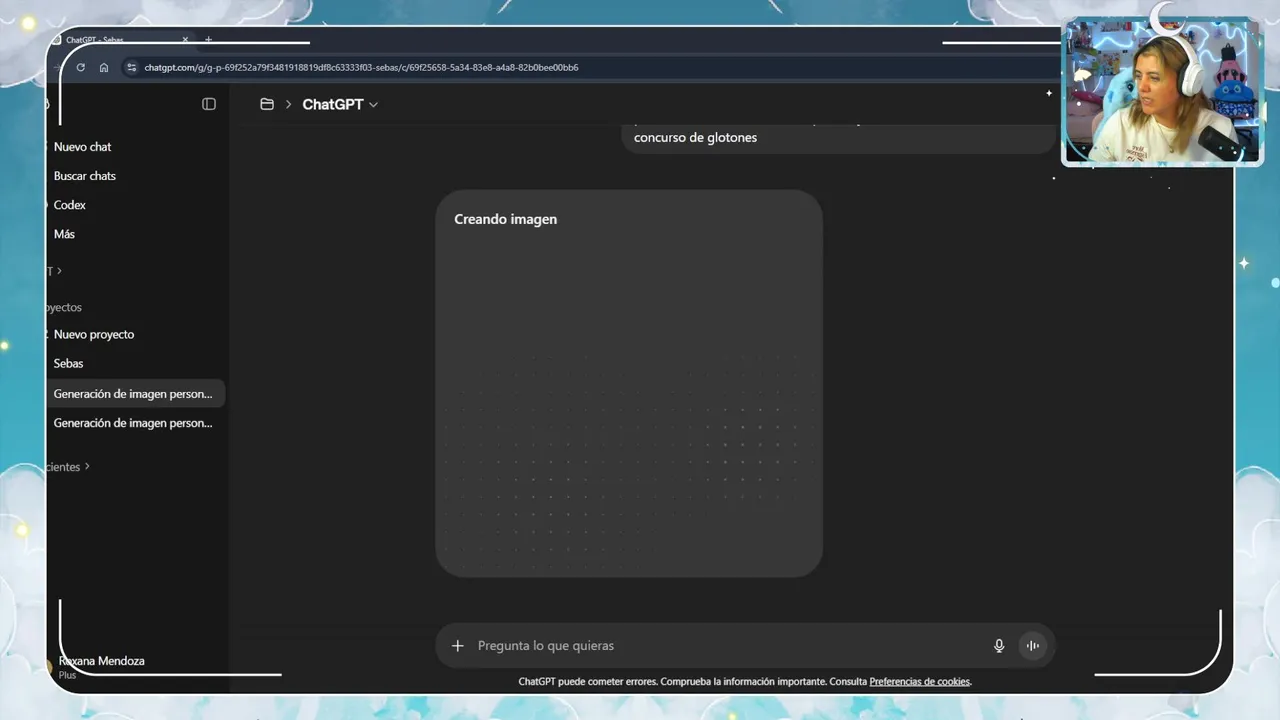Expand the GPT section chevron in sidebar
Image resolution: width=1280 pixels, height=720 pixels.
59,271
